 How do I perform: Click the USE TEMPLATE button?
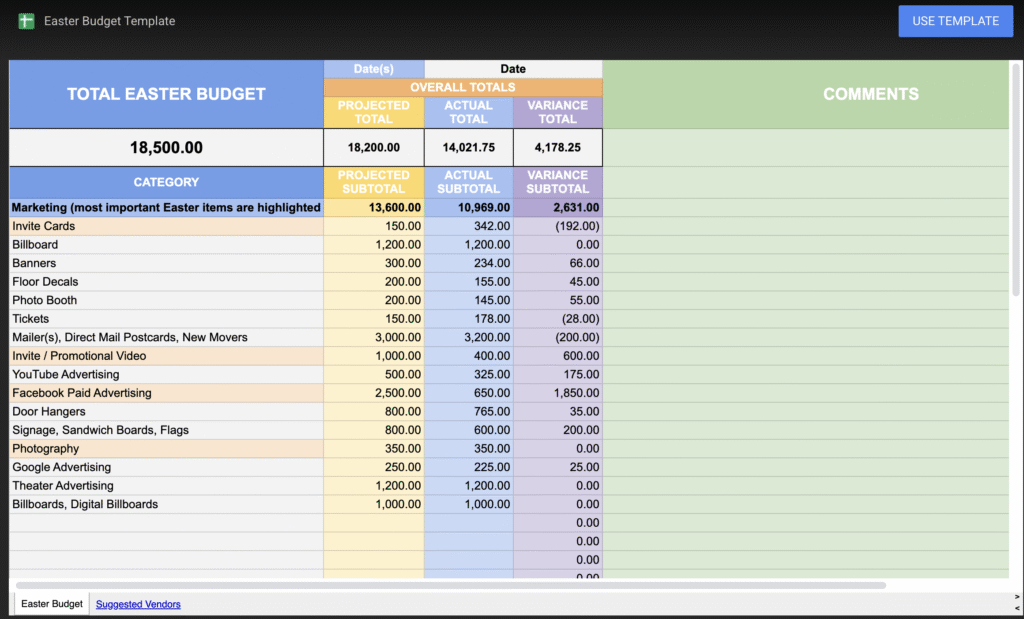(955, 21)
